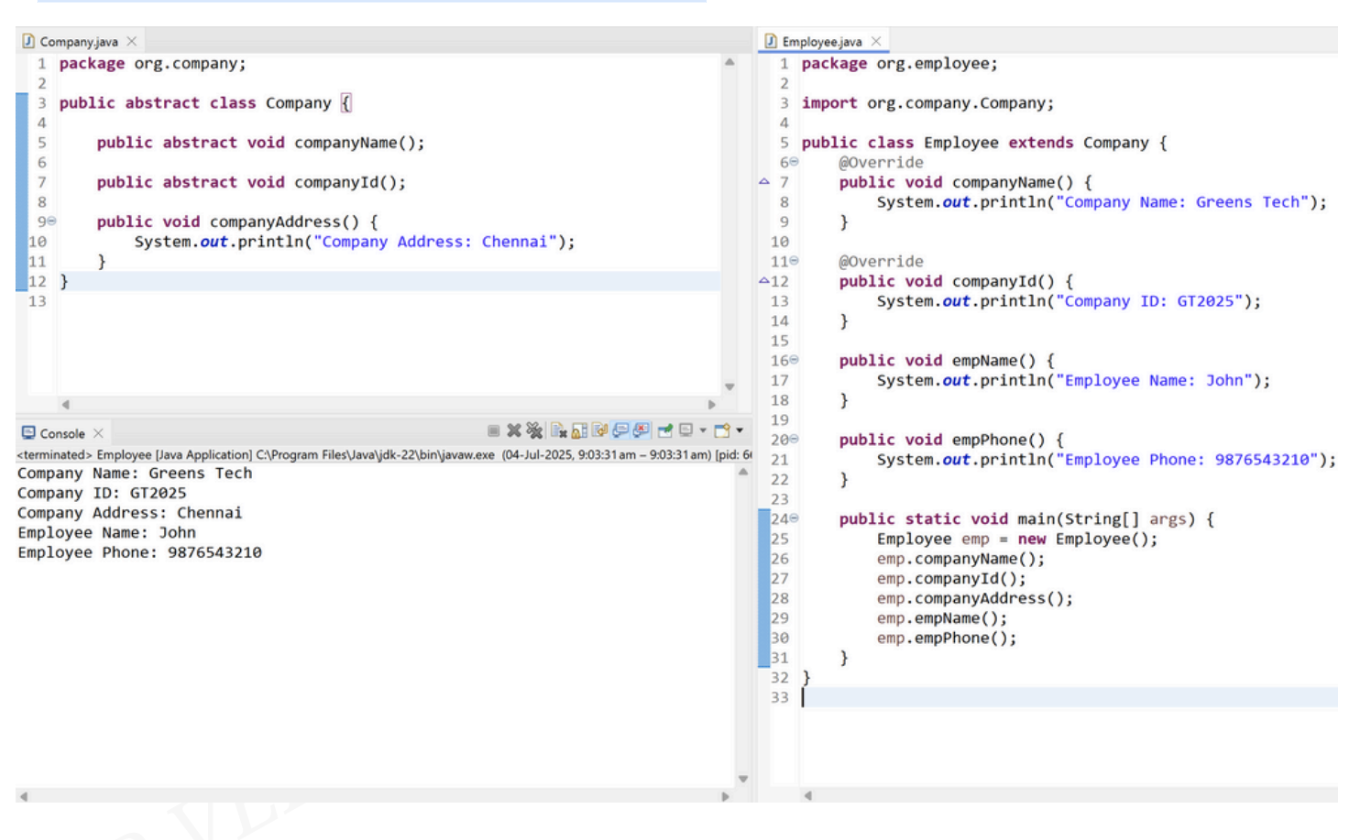Collapse the main method fold at line 24
1360x840 pixels.
[796, 520]
